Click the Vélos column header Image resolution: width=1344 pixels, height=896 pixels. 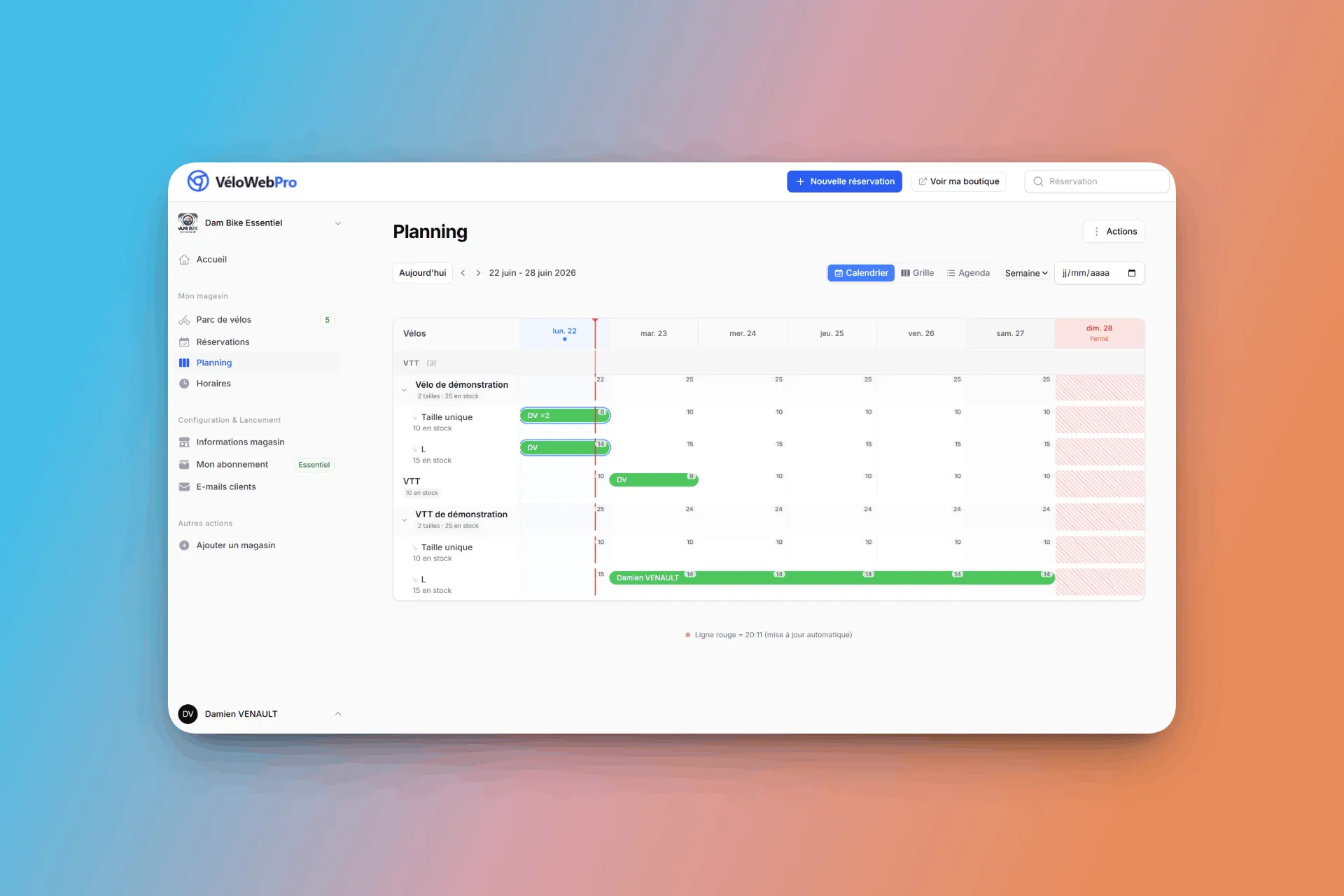tap(414, 333)
